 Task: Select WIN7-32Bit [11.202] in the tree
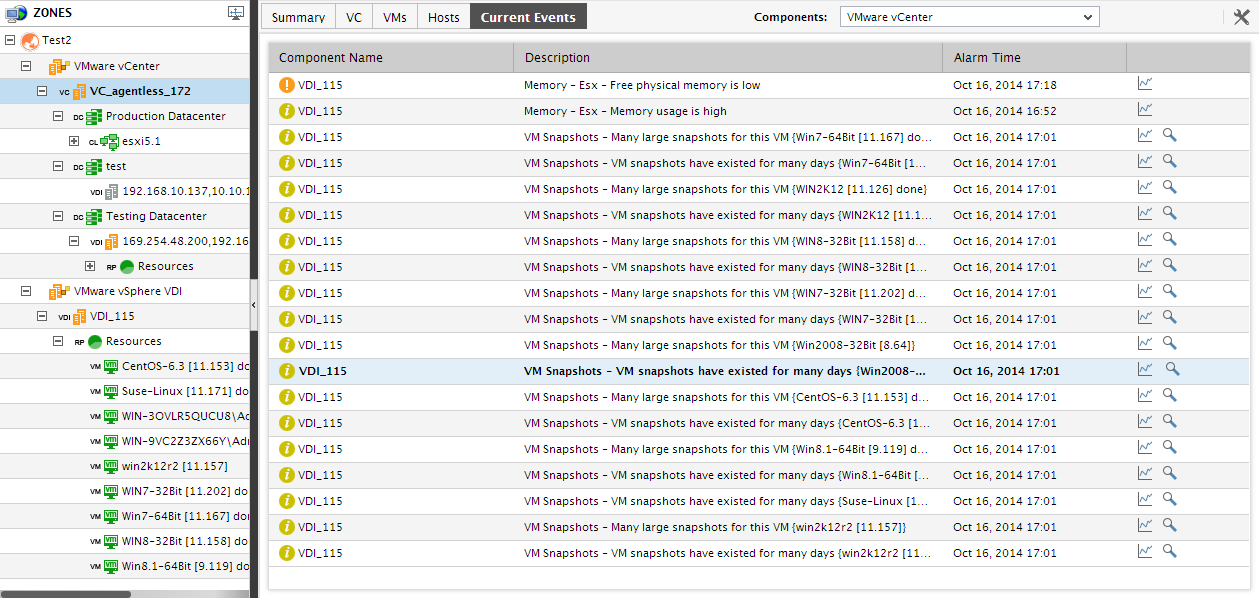(184, 491)
